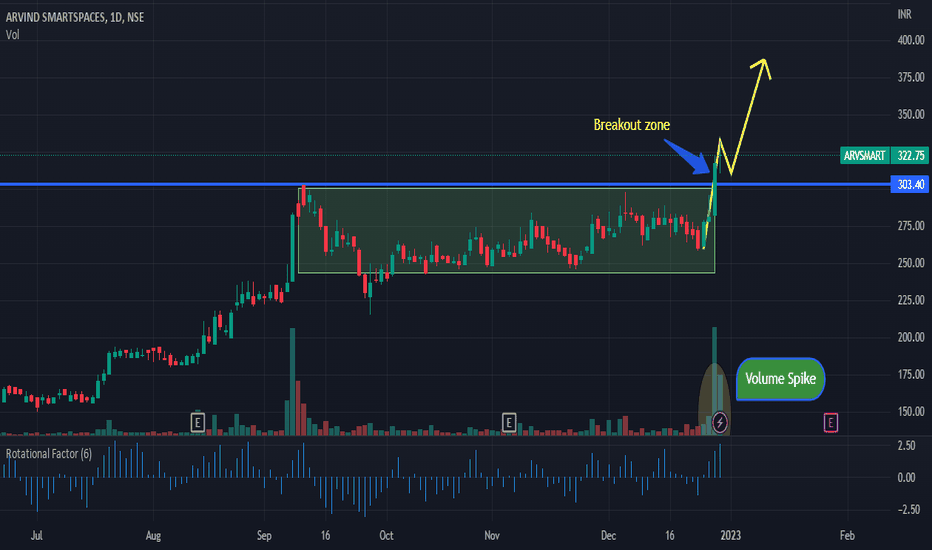Click the 350.00 price axis label
932x550 pixels.
(x=911, y=114)
